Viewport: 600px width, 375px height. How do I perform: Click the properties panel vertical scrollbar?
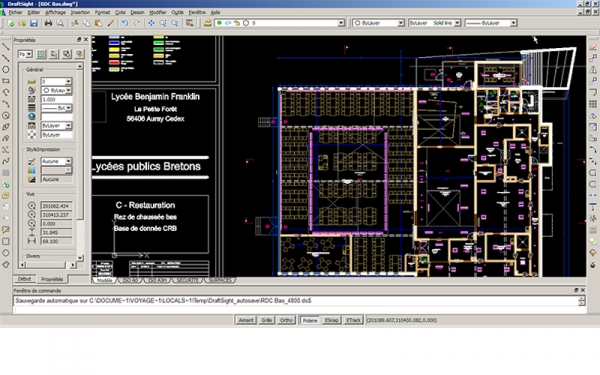click(80, 163)
